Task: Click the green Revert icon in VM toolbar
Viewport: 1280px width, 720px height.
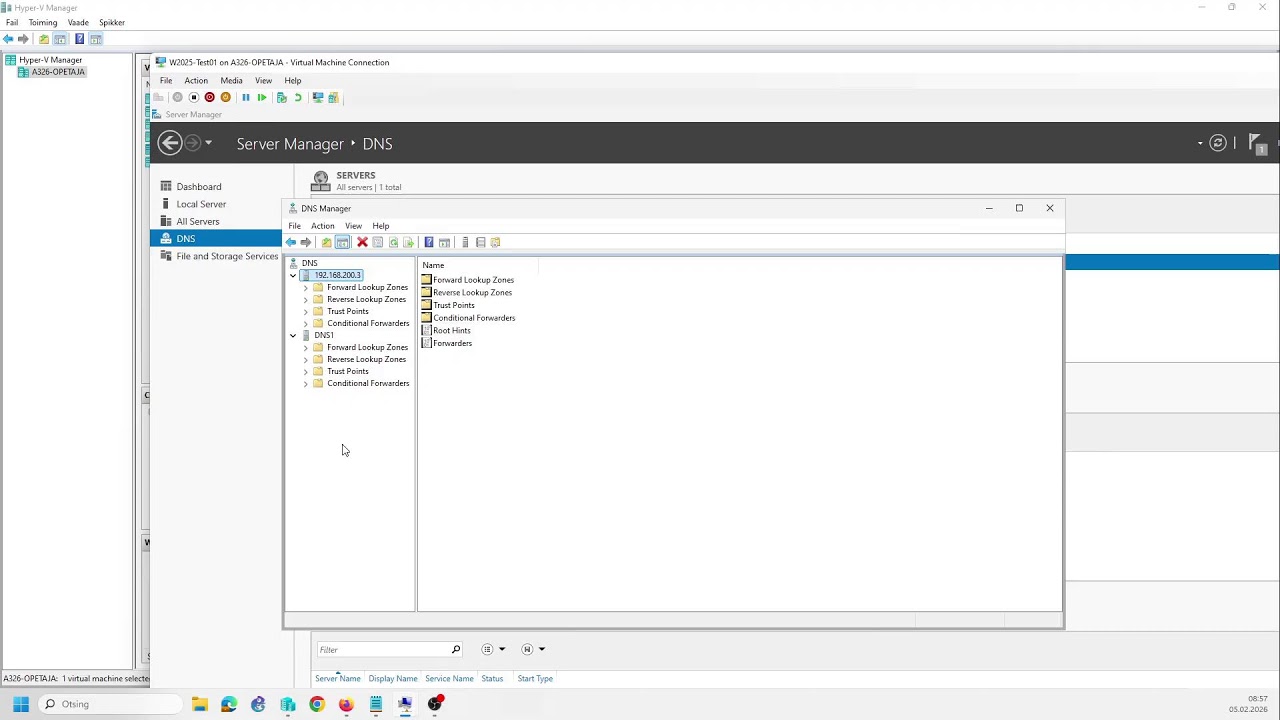Action: coord(298,97)
